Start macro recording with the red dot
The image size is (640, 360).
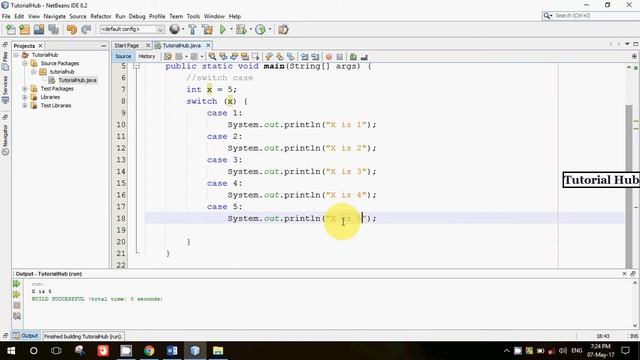click(329, 57)
